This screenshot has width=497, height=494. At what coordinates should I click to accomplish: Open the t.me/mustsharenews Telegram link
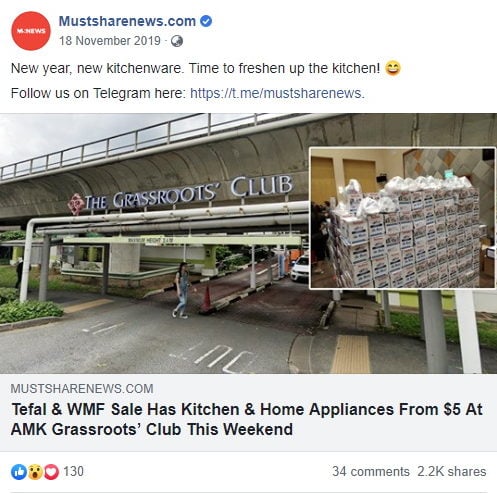277,93
